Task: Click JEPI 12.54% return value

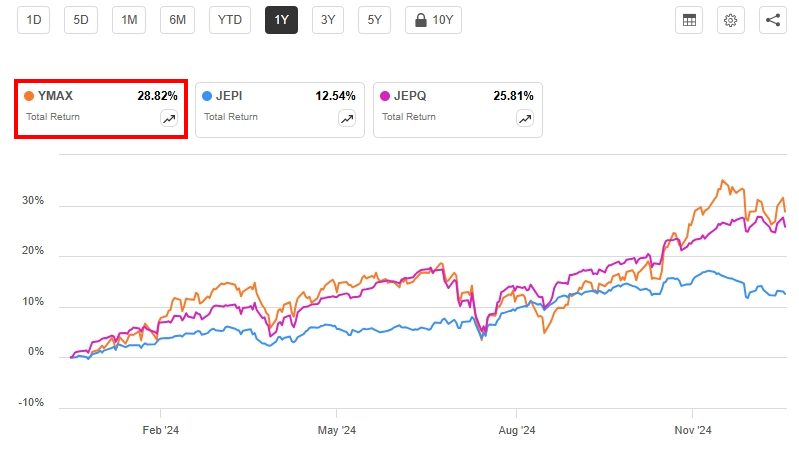Action: [x=335, y=96]
